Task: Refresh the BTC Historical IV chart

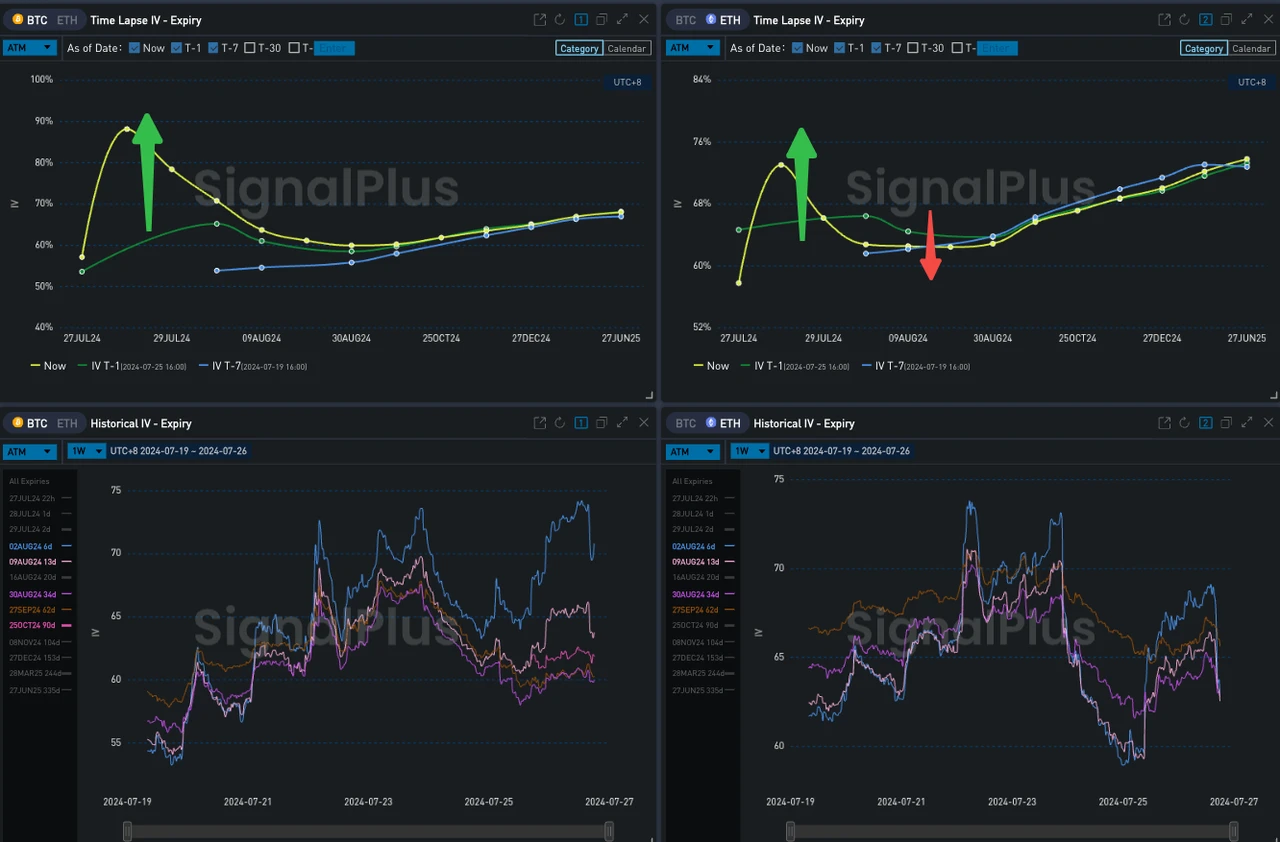Action: (x=560, y=423)
